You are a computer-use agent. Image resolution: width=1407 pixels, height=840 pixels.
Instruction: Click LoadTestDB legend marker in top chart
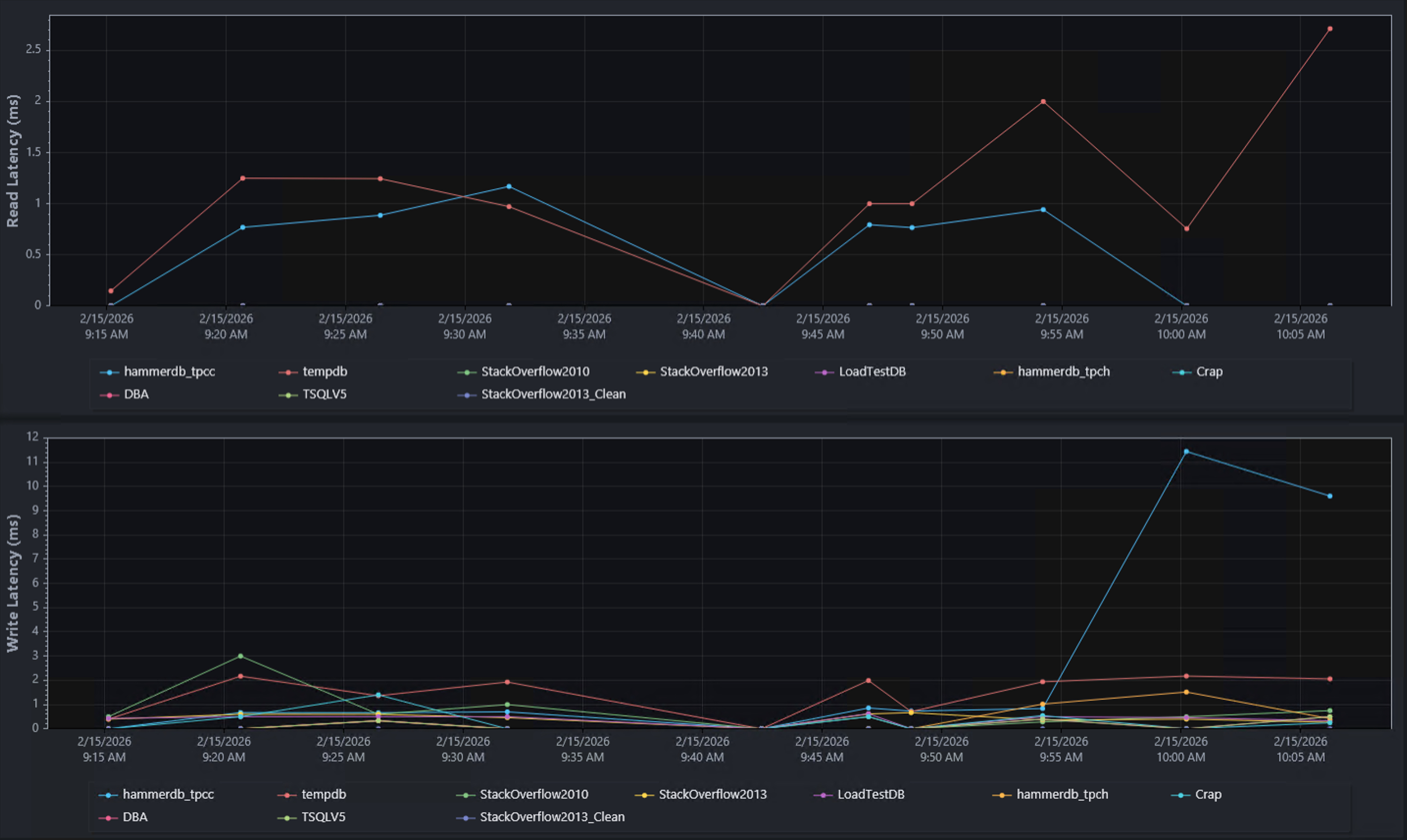pos(824,372)
